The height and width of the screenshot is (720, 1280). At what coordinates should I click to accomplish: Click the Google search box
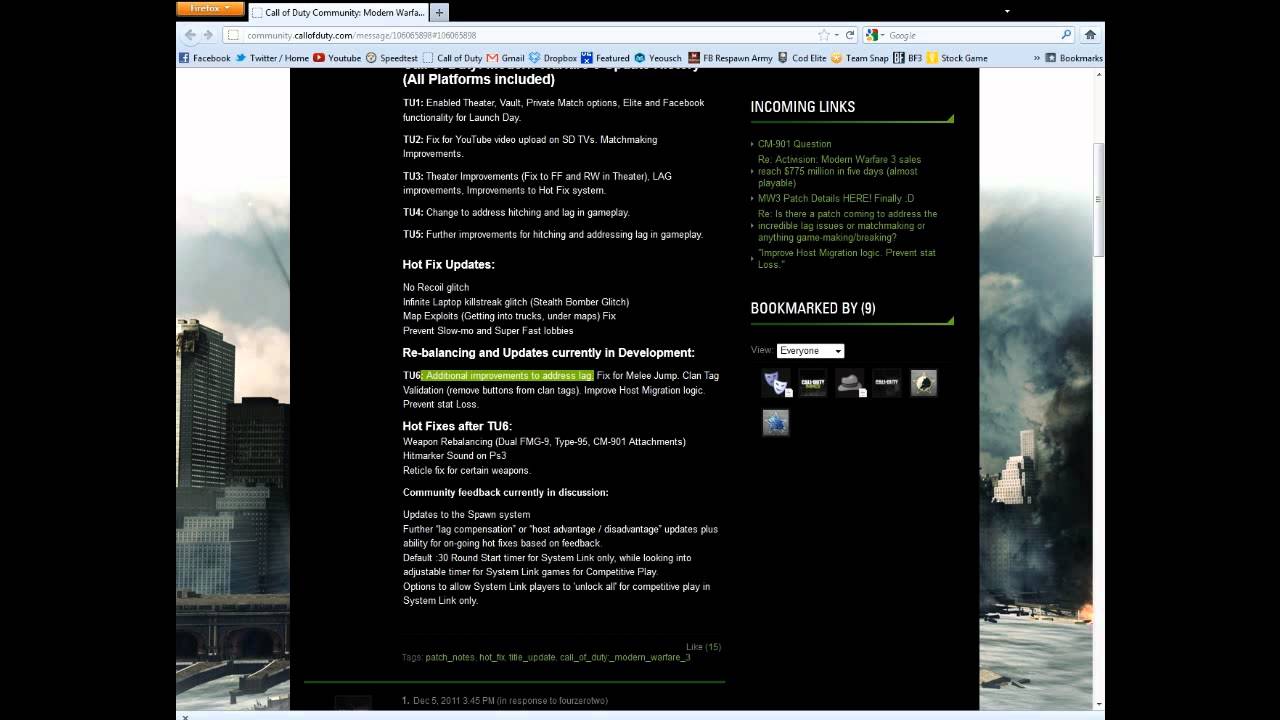tap(970, 35)
